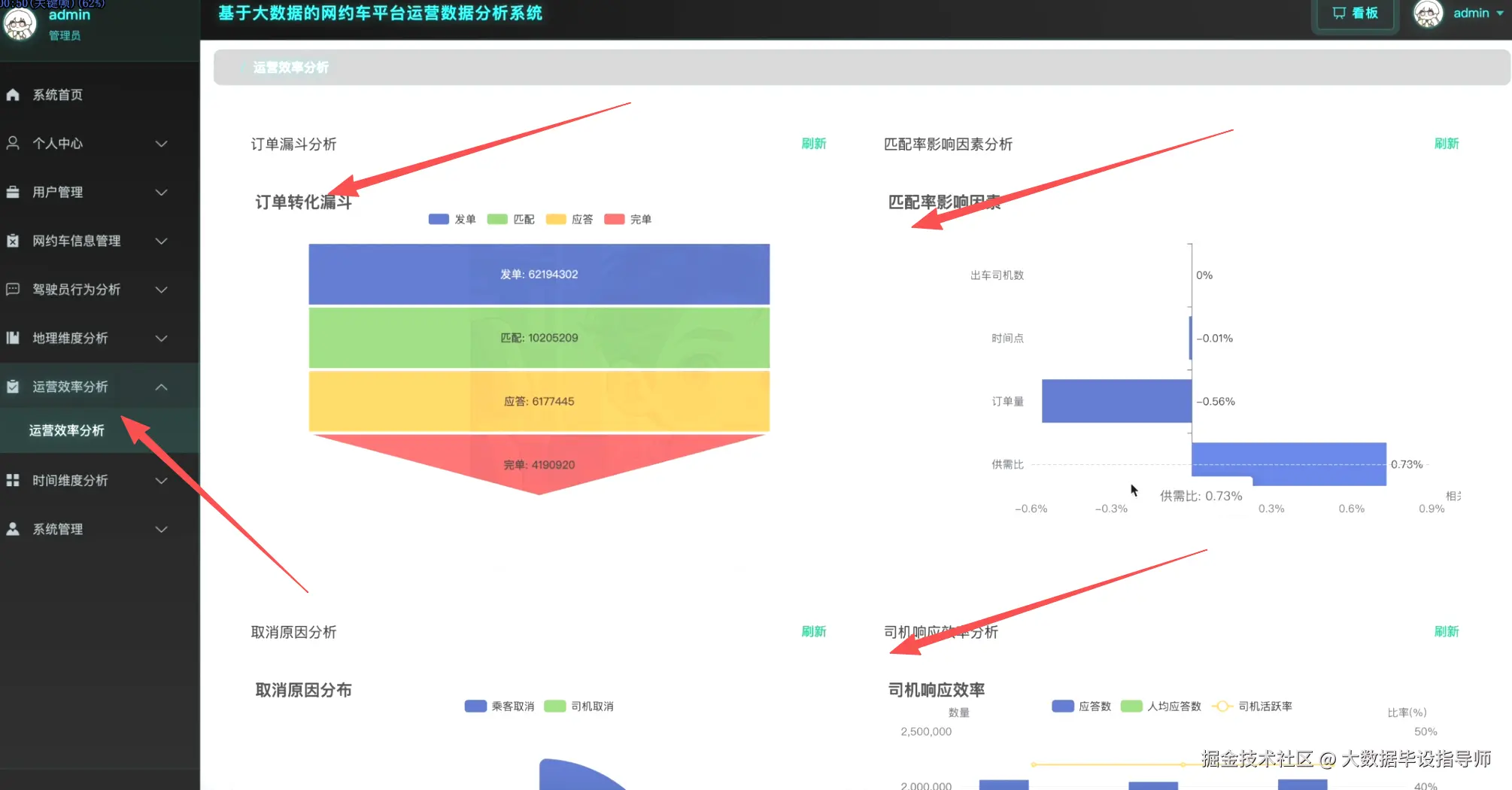This screenshot has width=1512, height=790.
Task: Click the yellow 应答 funnel segment
Action: pos(539,401)
